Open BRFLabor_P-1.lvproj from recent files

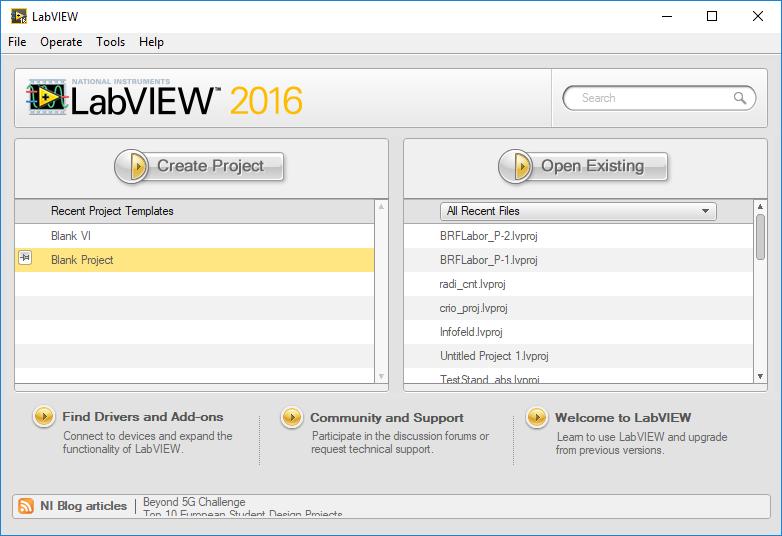coord(578,260)
